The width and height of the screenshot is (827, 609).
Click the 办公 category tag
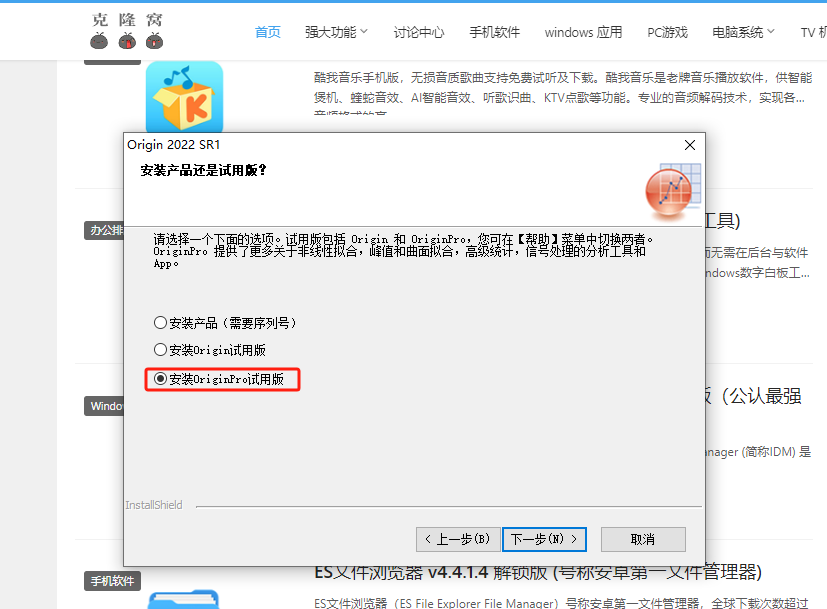(104, 230)
